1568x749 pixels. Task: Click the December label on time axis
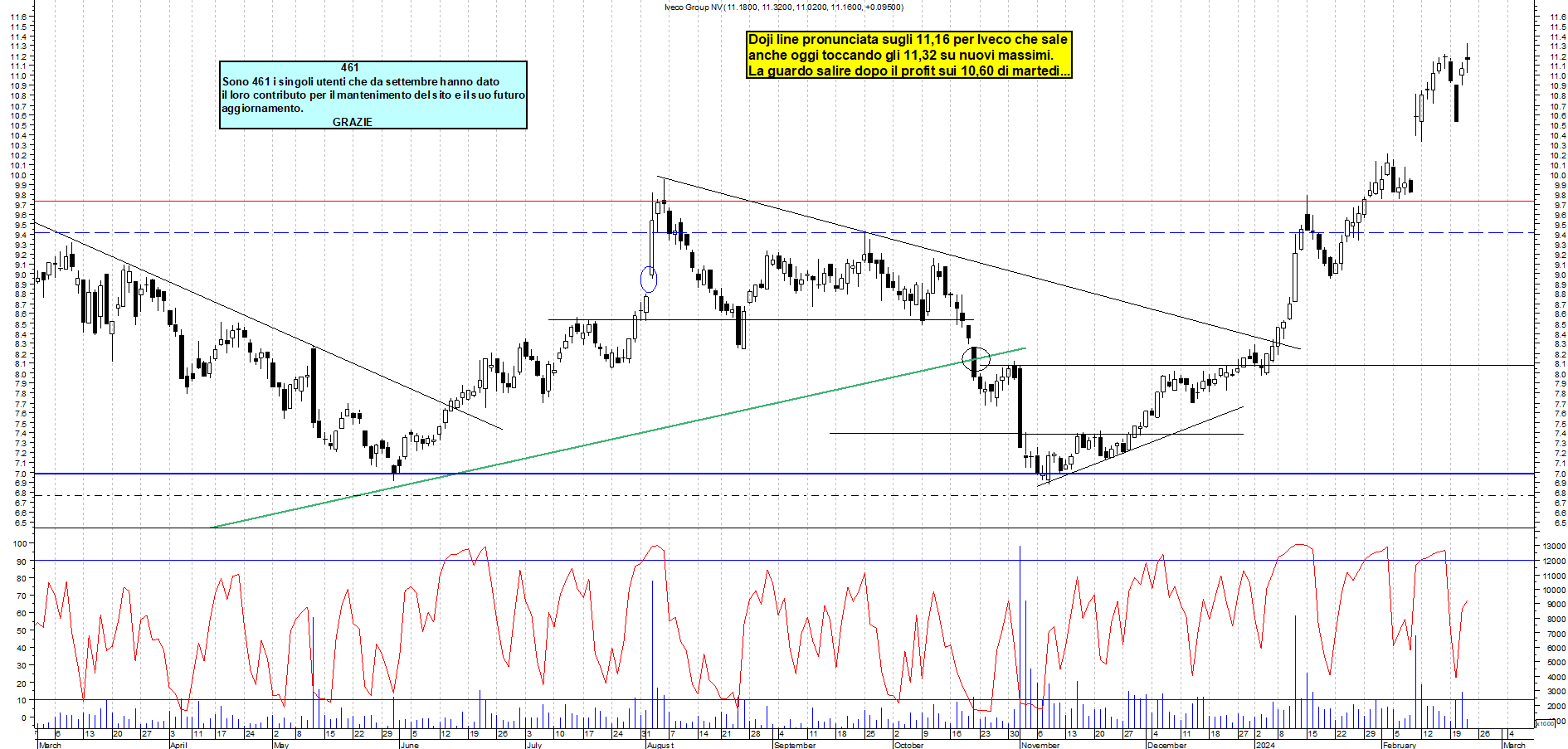pos(1166,745)
